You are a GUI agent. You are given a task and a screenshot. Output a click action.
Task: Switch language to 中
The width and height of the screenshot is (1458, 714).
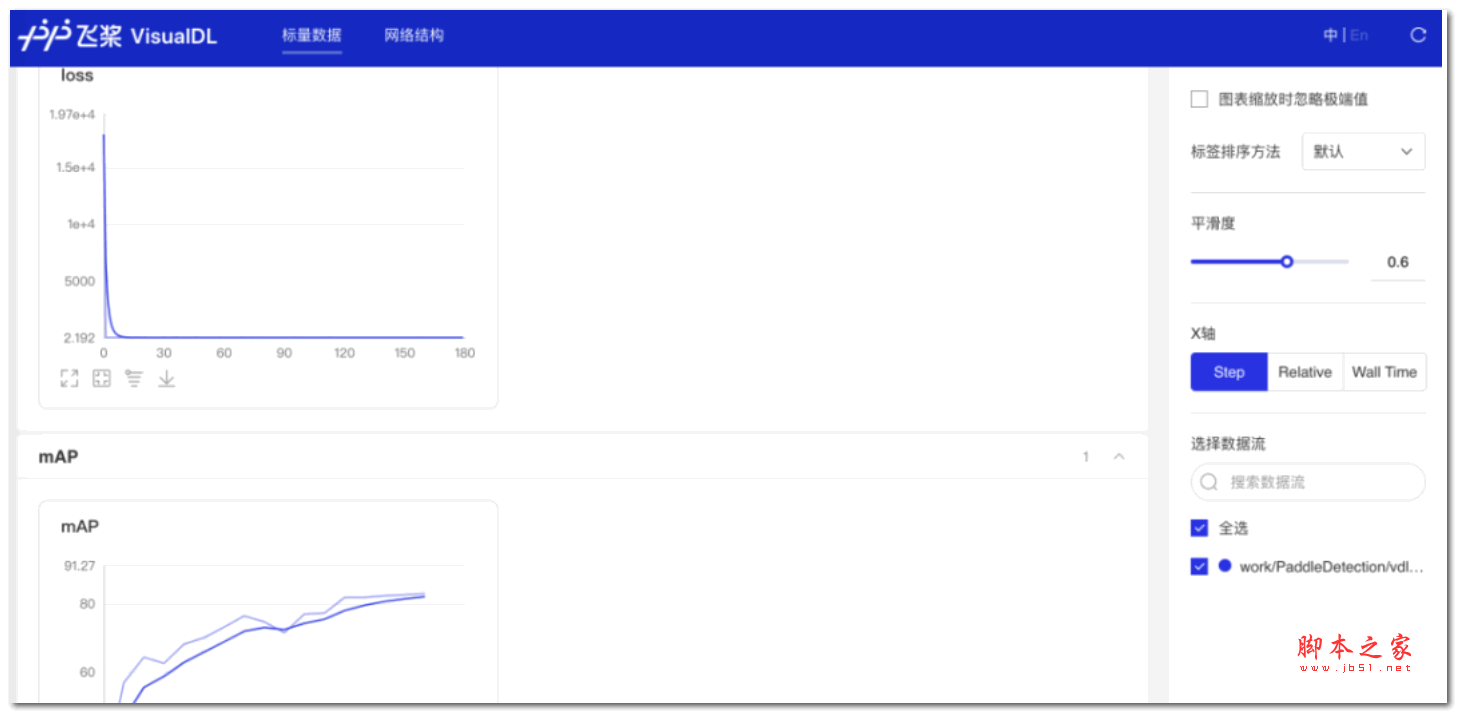(x=1331, y=35)
